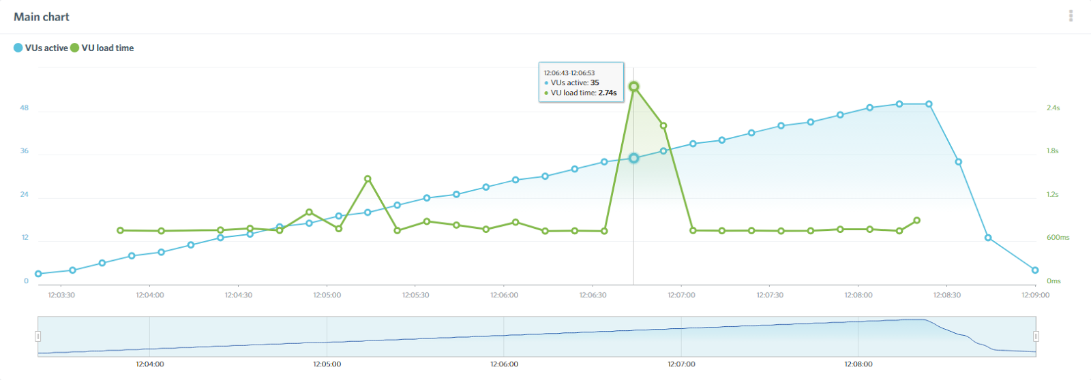The image size is (1091, 380).
Task: Click the 2.4s right axis label
Action: (1053, 109)
